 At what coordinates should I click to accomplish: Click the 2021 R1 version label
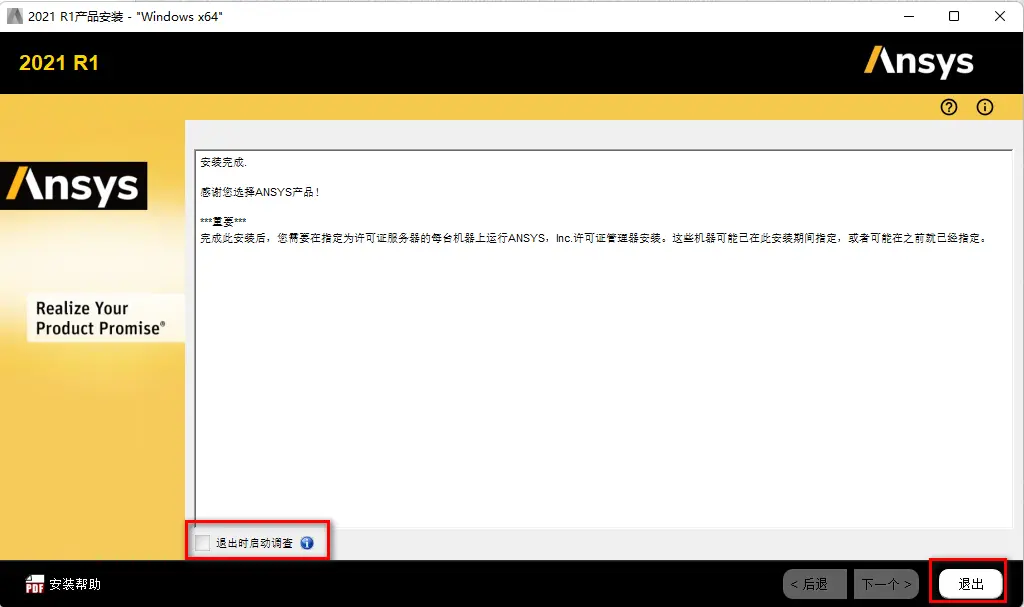[x=59, y=63]
